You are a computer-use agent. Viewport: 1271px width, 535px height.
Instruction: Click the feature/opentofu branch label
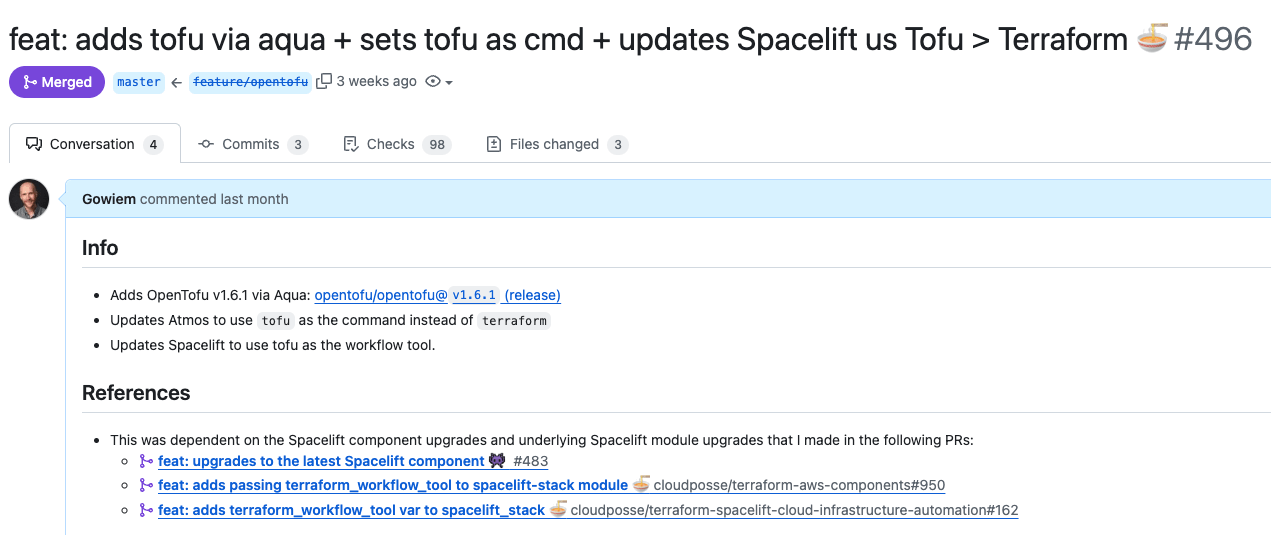pyautogui.click(x=251, y=82)
